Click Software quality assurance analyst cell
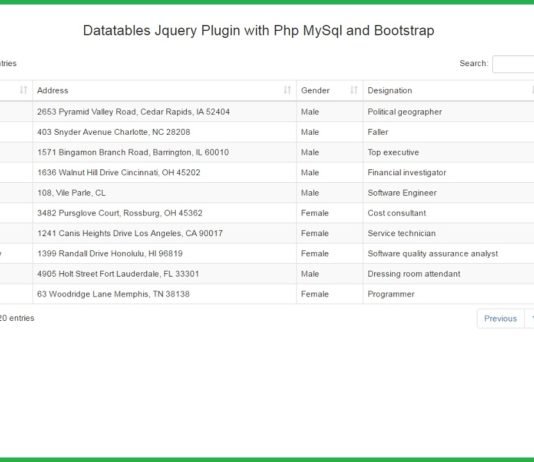This screenshot has height=462, width=534. tap(449, 254)
